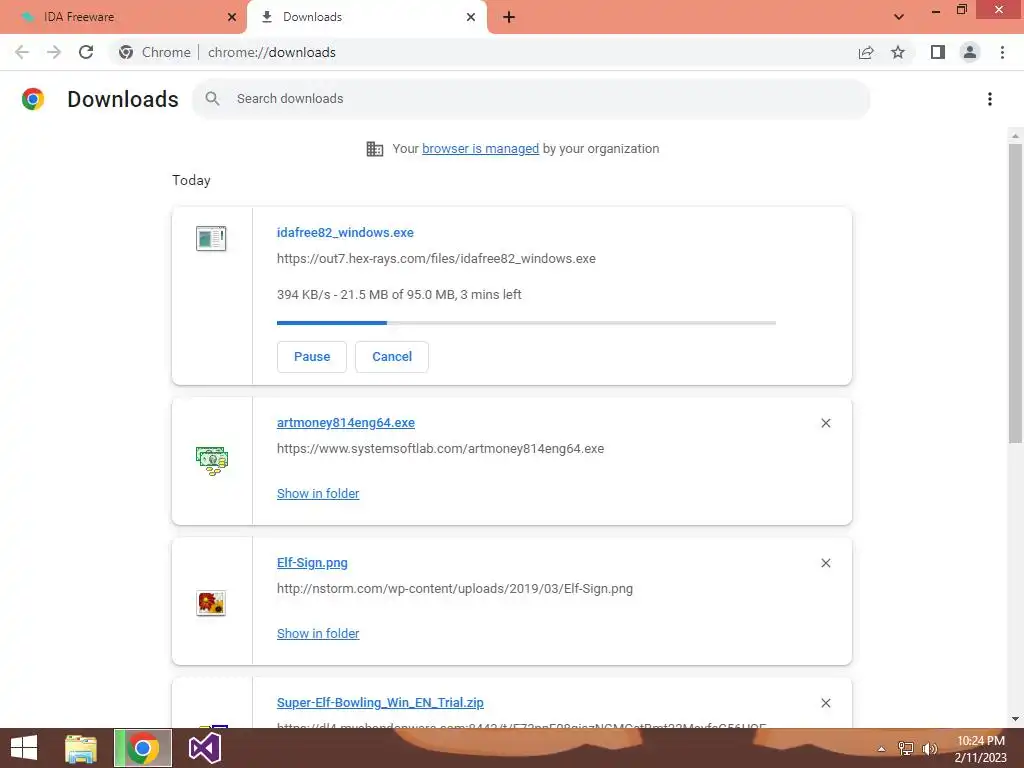Open a new tab with plus button

point(509,17)
